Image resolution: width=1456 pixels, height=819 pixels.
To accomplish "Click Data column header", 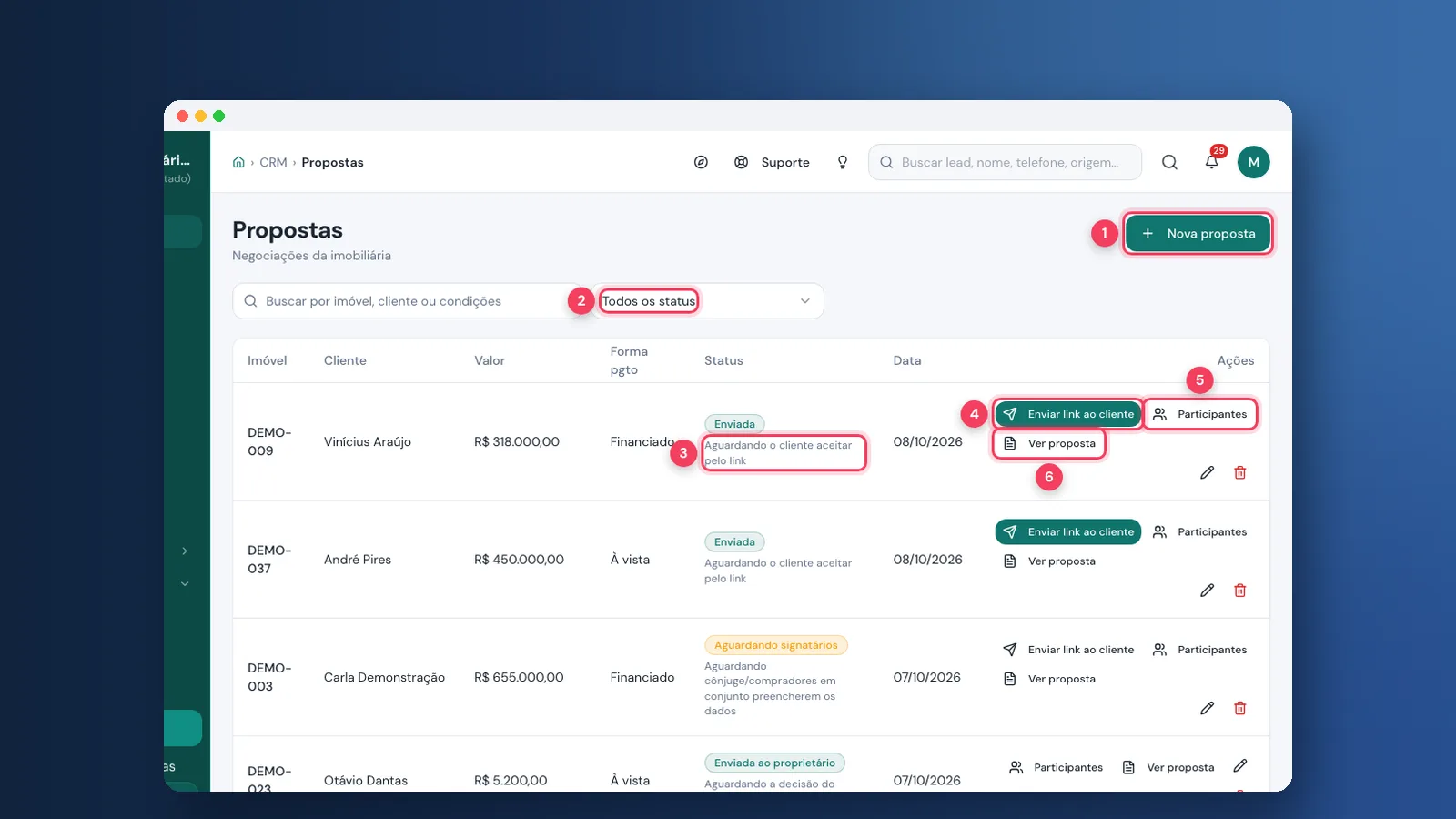I will click(907, 360).
